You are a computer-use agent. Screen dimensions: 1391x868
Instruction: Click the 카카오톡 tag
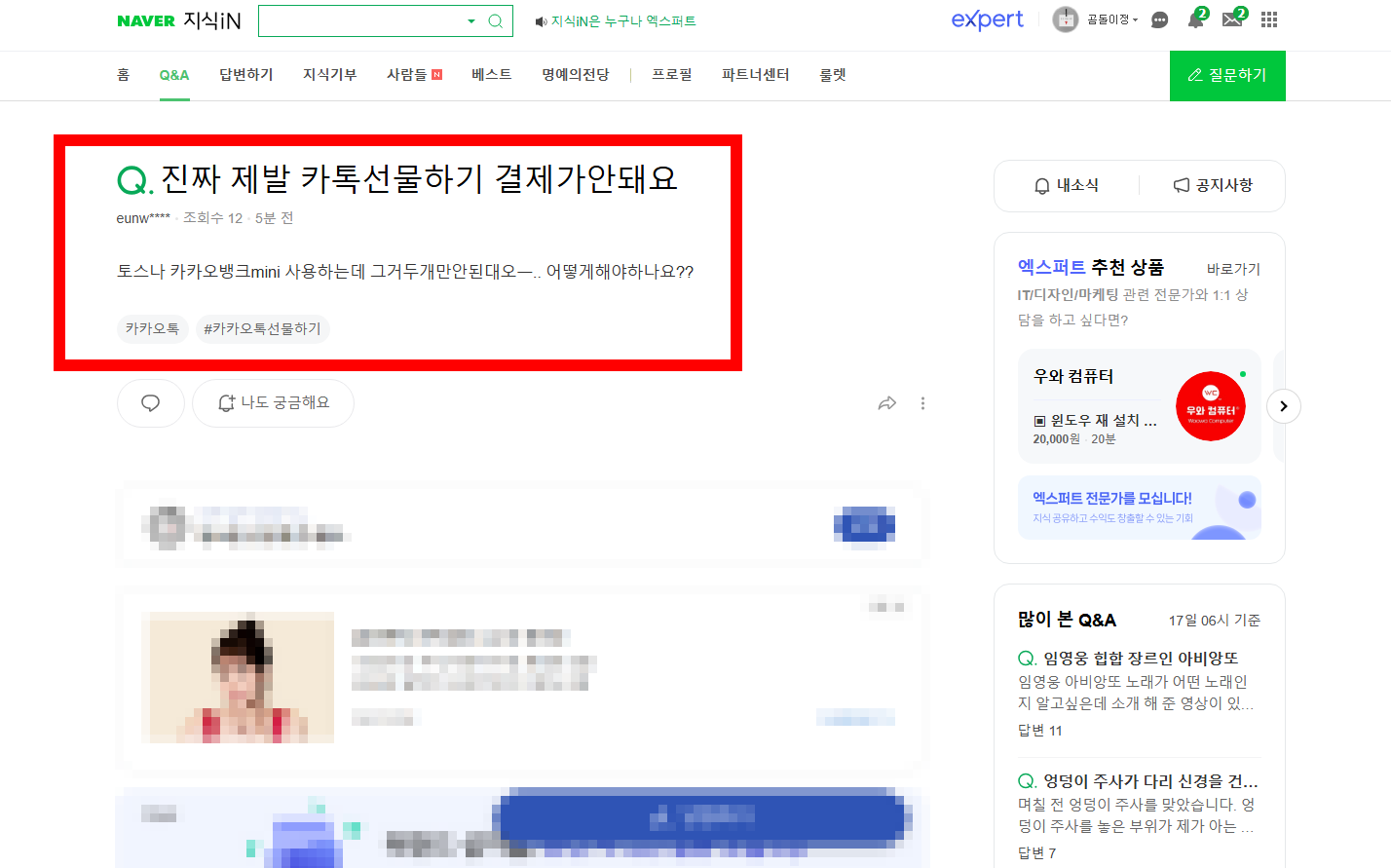153,329
